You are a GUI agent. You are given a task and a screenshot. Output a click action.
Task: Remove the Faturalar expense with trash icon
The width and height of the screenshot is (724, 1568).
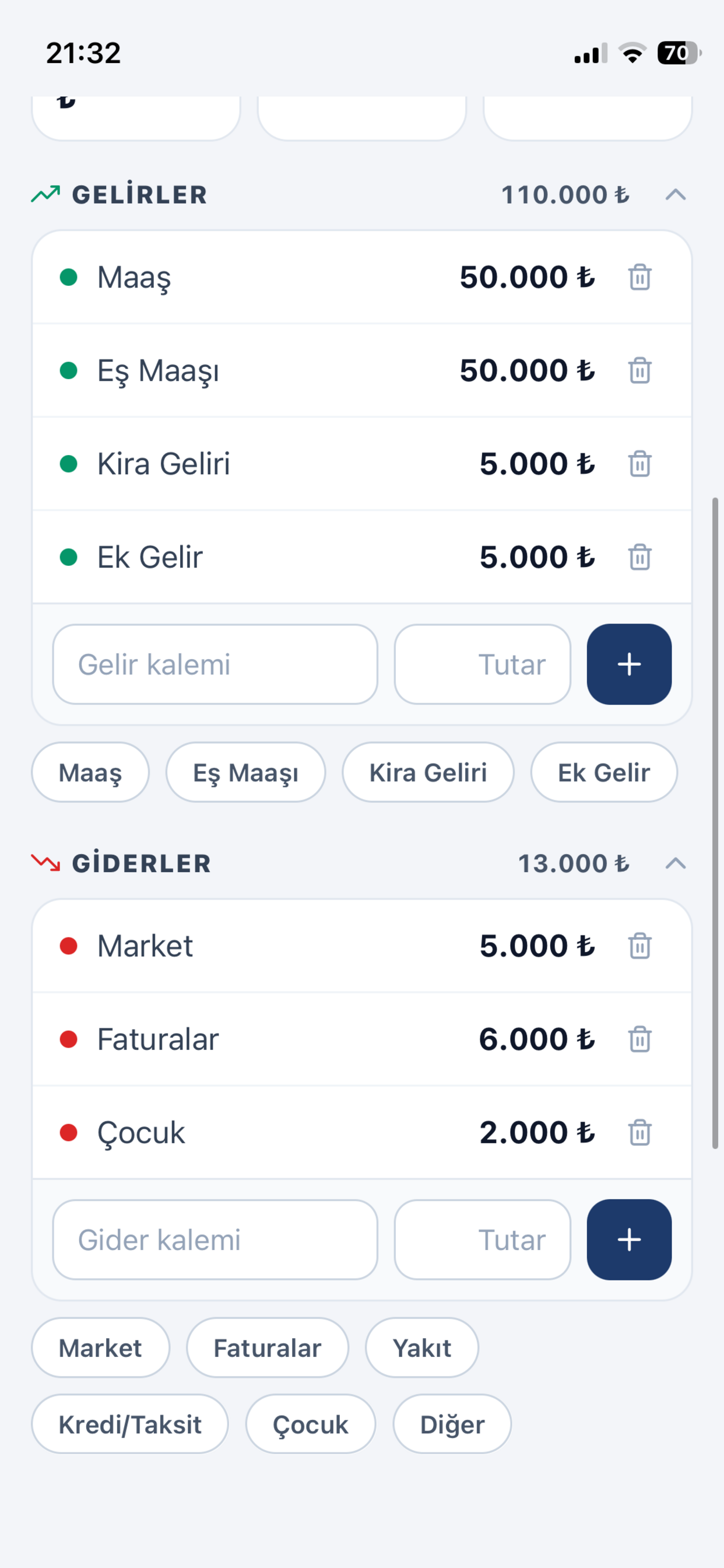tap(639, 1039)
